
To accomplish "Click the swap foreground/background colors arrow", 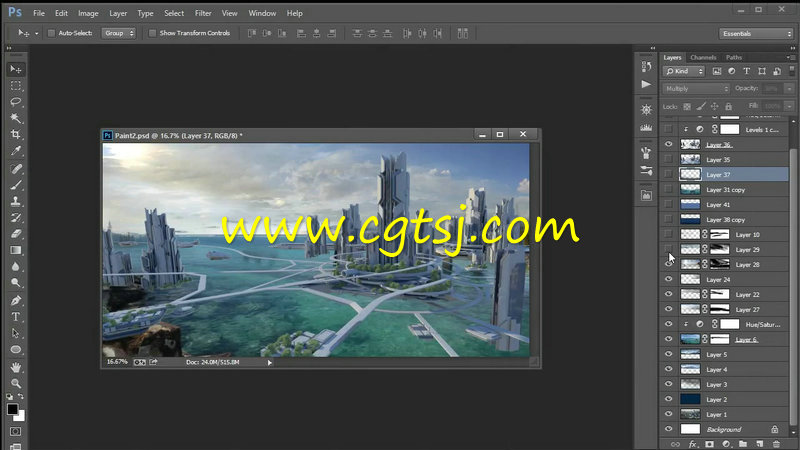I will (x=21, y=396).
